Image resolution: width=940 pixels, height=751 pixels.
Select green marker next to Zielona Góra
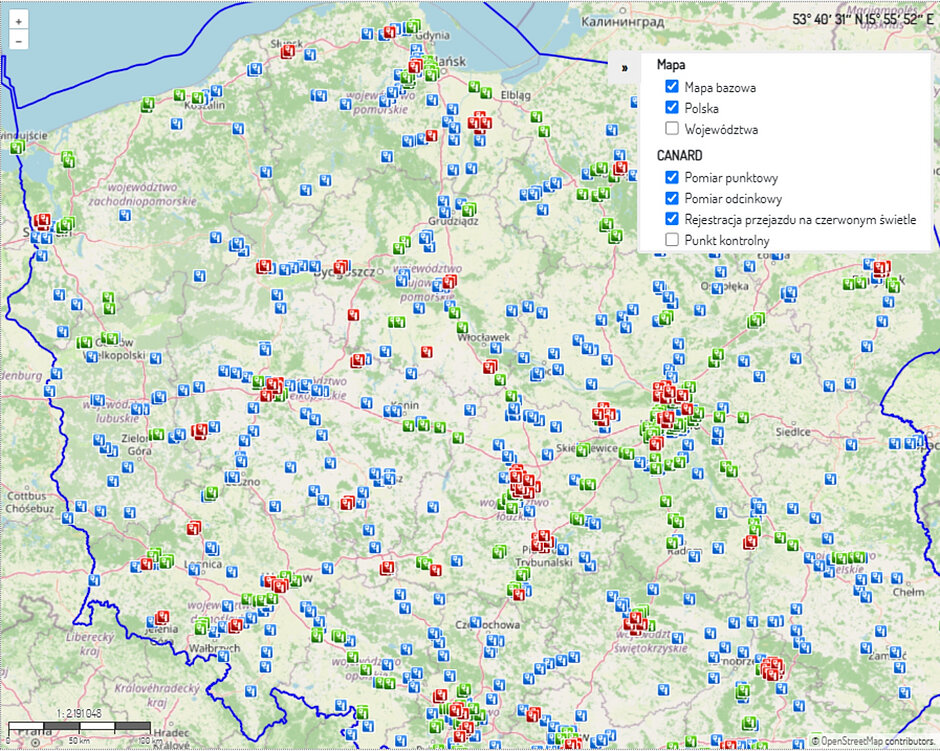click(156, 434)
